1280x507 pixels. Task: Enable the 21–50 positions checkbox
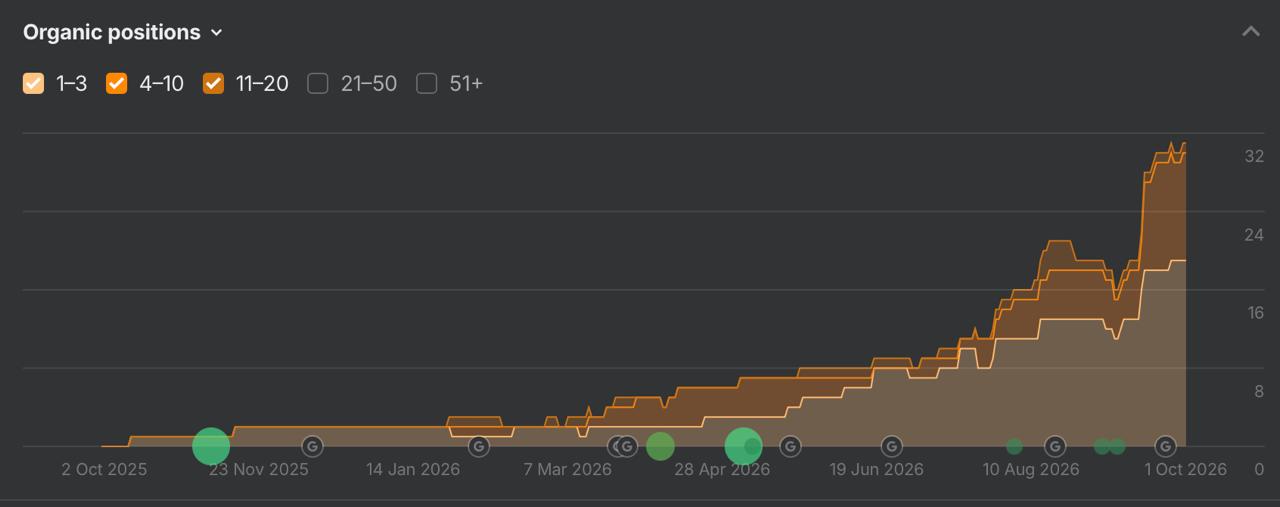[x=318, y=83]
